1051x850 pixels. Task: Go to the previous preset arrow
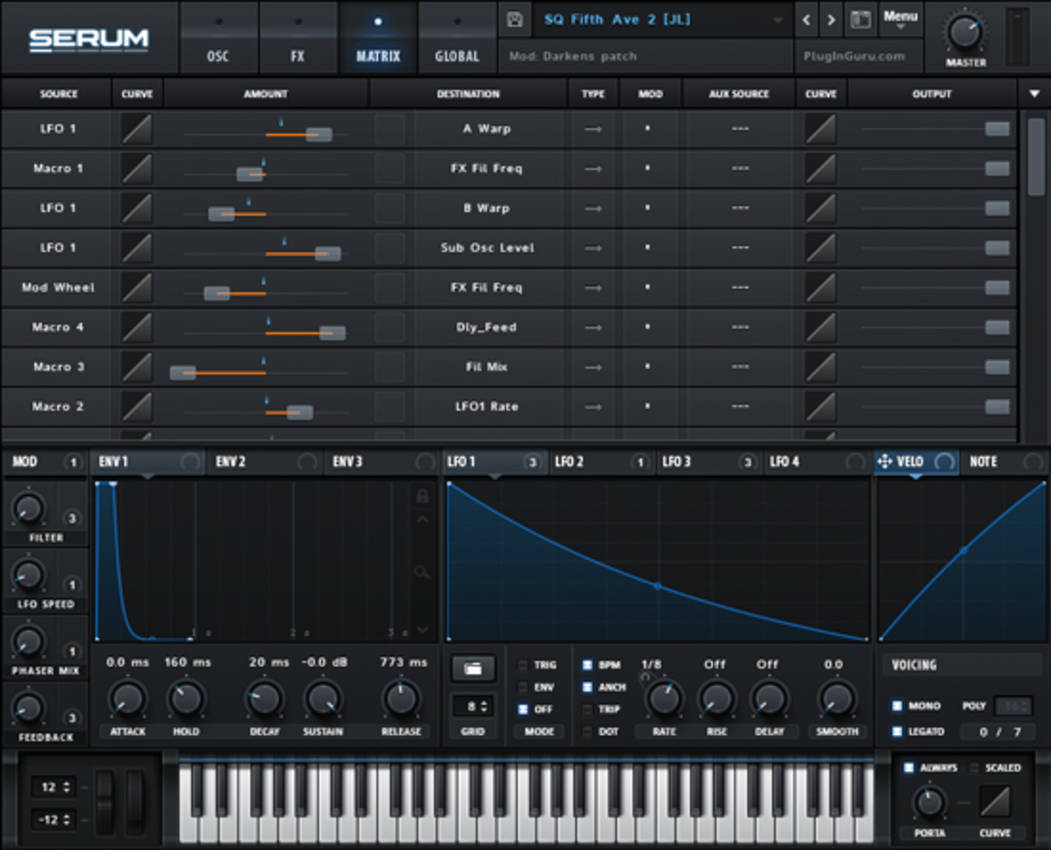pos(806,20)
